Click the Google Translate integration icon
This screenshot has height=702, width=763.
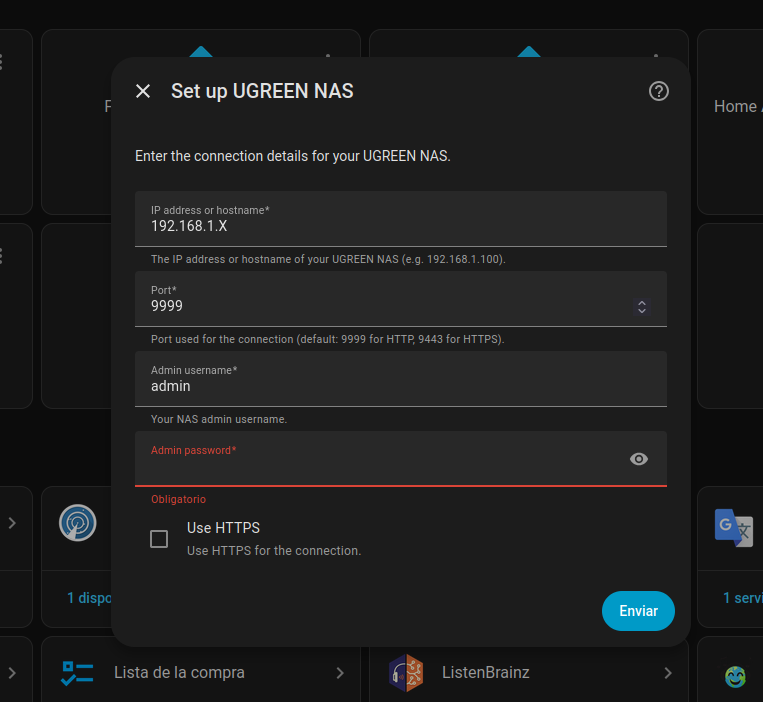(x=733, y=527)
